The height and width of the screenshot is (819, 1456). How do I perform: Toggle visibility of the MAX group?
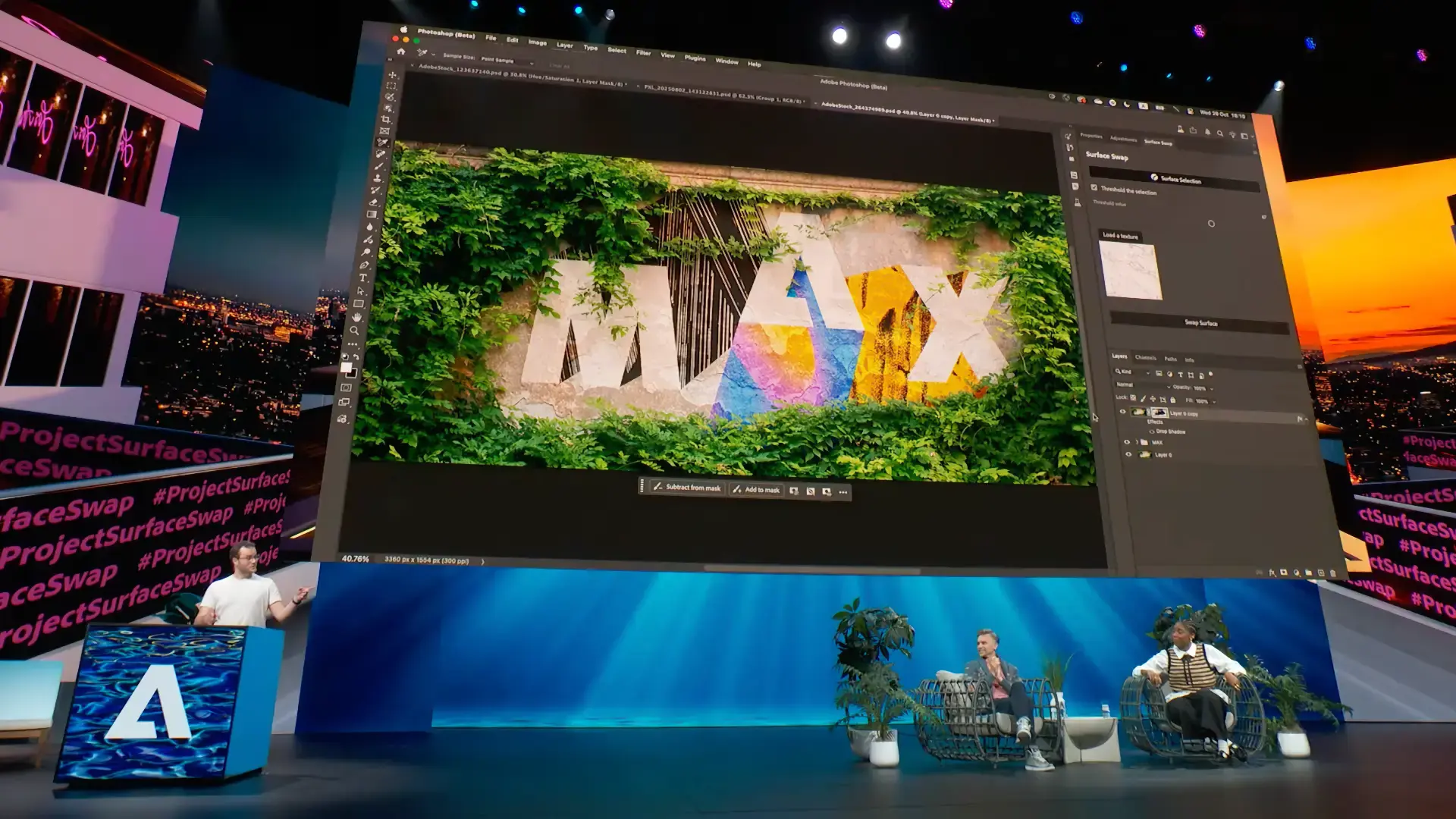[1128, 441]
